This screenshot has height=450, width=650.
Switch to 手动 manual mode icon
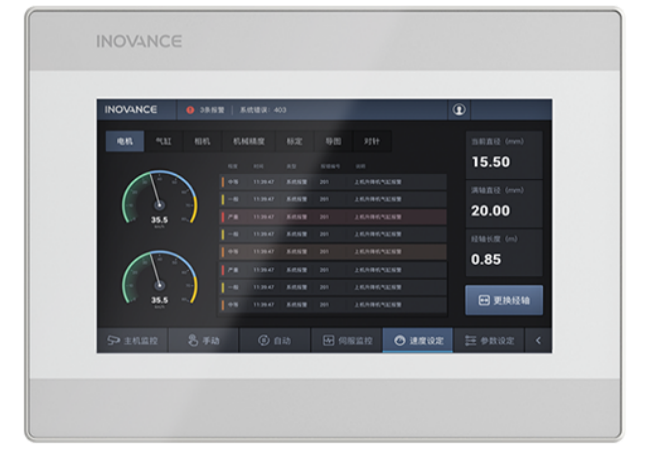[x=193, y=341]
